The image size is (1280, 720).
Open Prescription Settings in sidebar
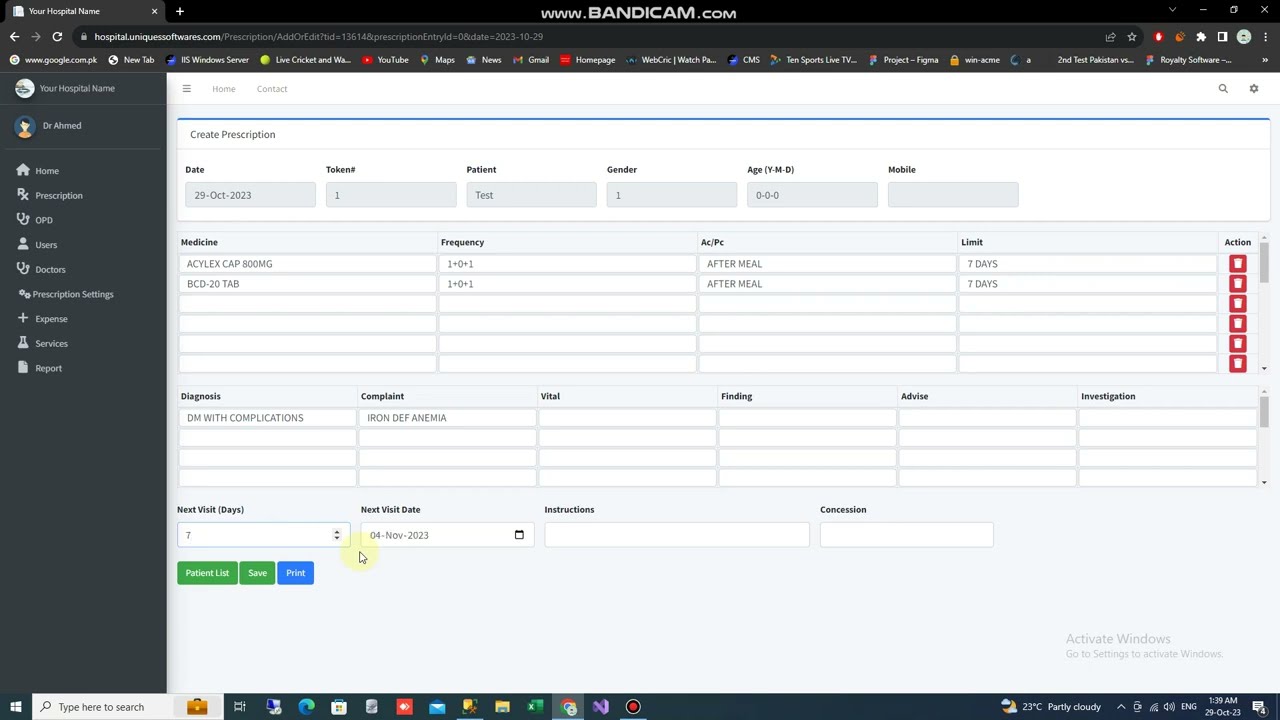coord(73,294)
